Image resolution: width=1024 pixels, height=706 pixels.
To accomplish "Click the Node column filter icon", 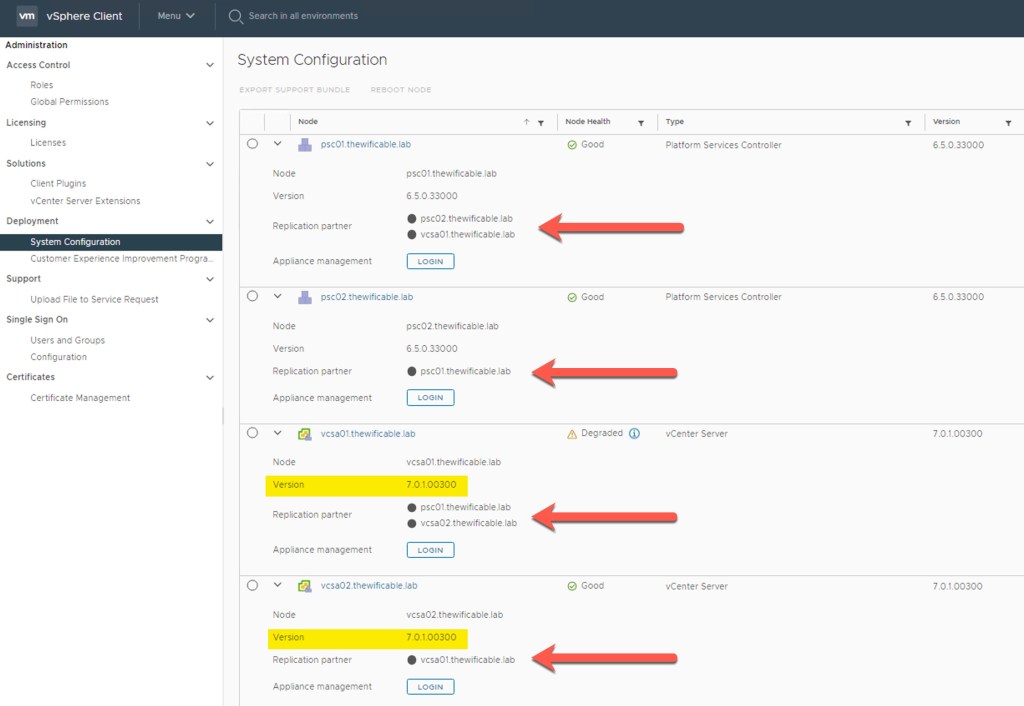I will coord(541,123).
